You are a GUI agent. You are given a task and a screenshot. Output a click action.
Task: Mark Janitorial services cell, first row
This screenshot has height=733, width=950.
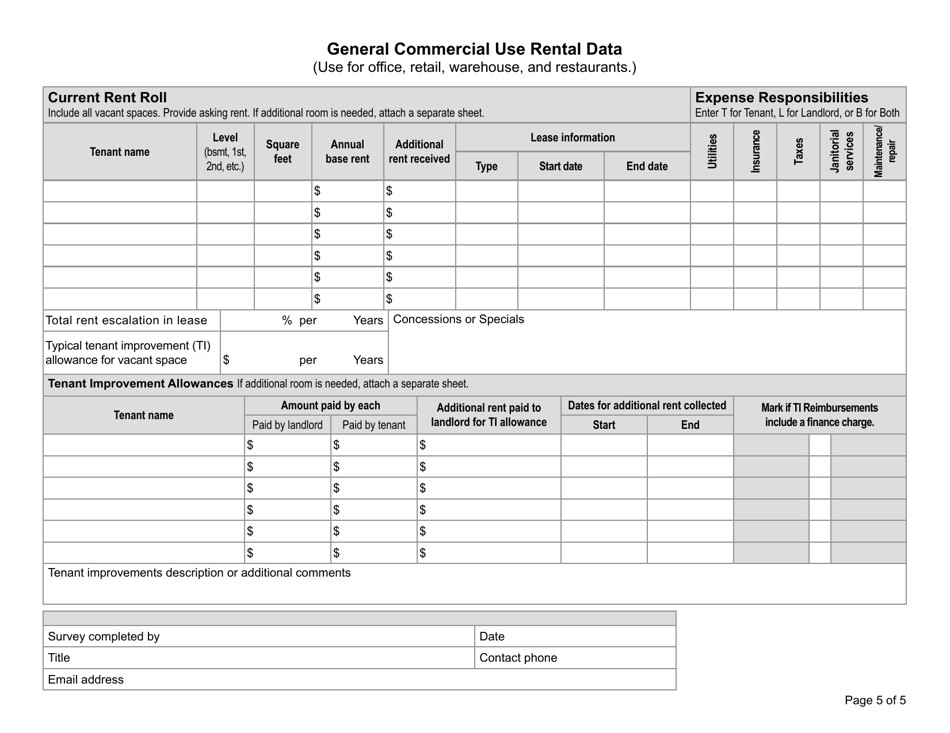point(843,189)
